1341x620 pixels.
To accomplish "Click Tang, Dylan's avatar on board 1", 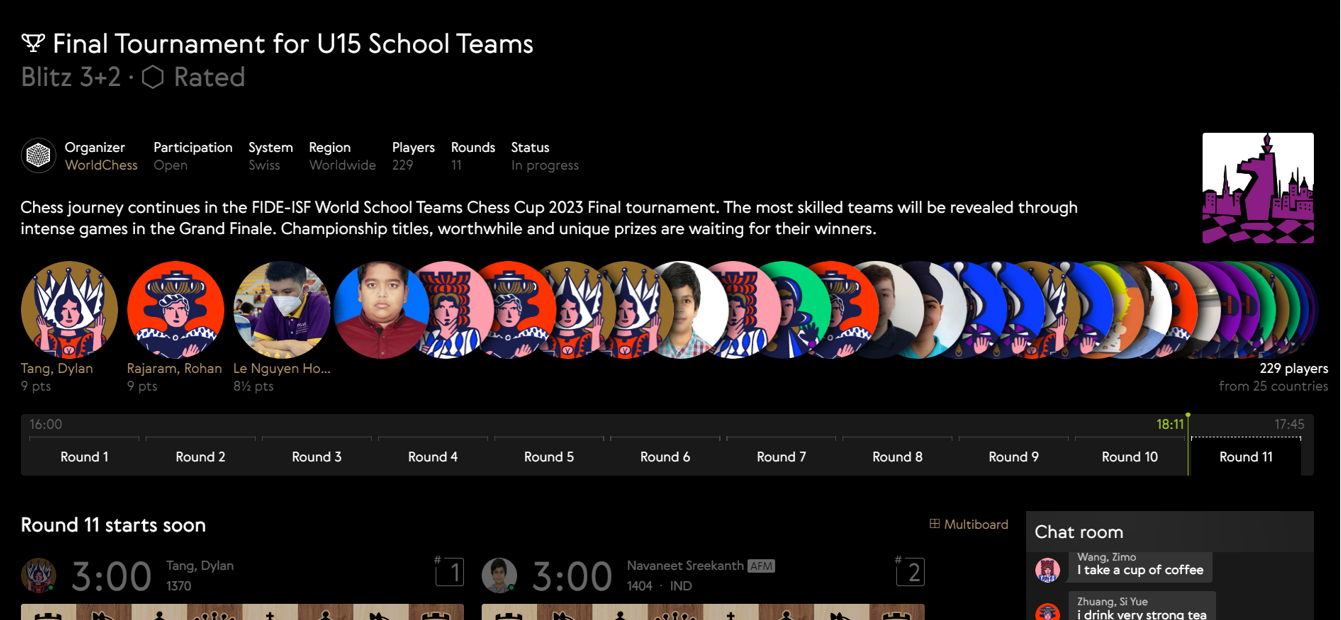I will [39, 575].
